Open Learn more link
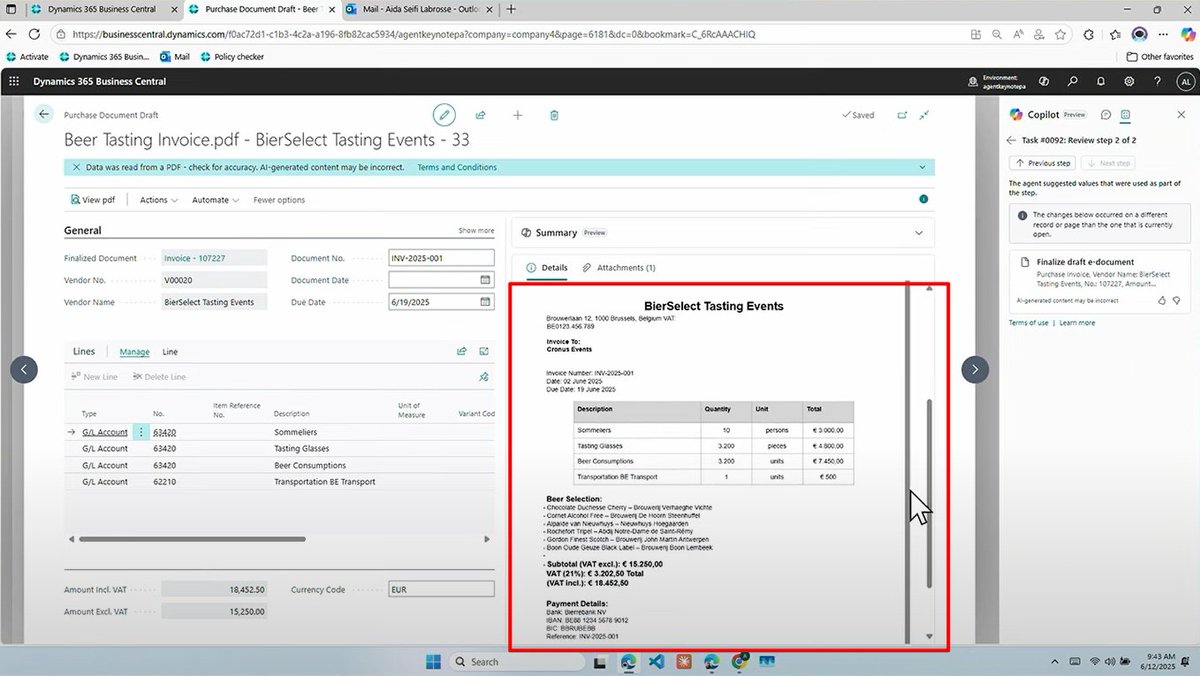The image size is (1200, 676). (1077, 323)
